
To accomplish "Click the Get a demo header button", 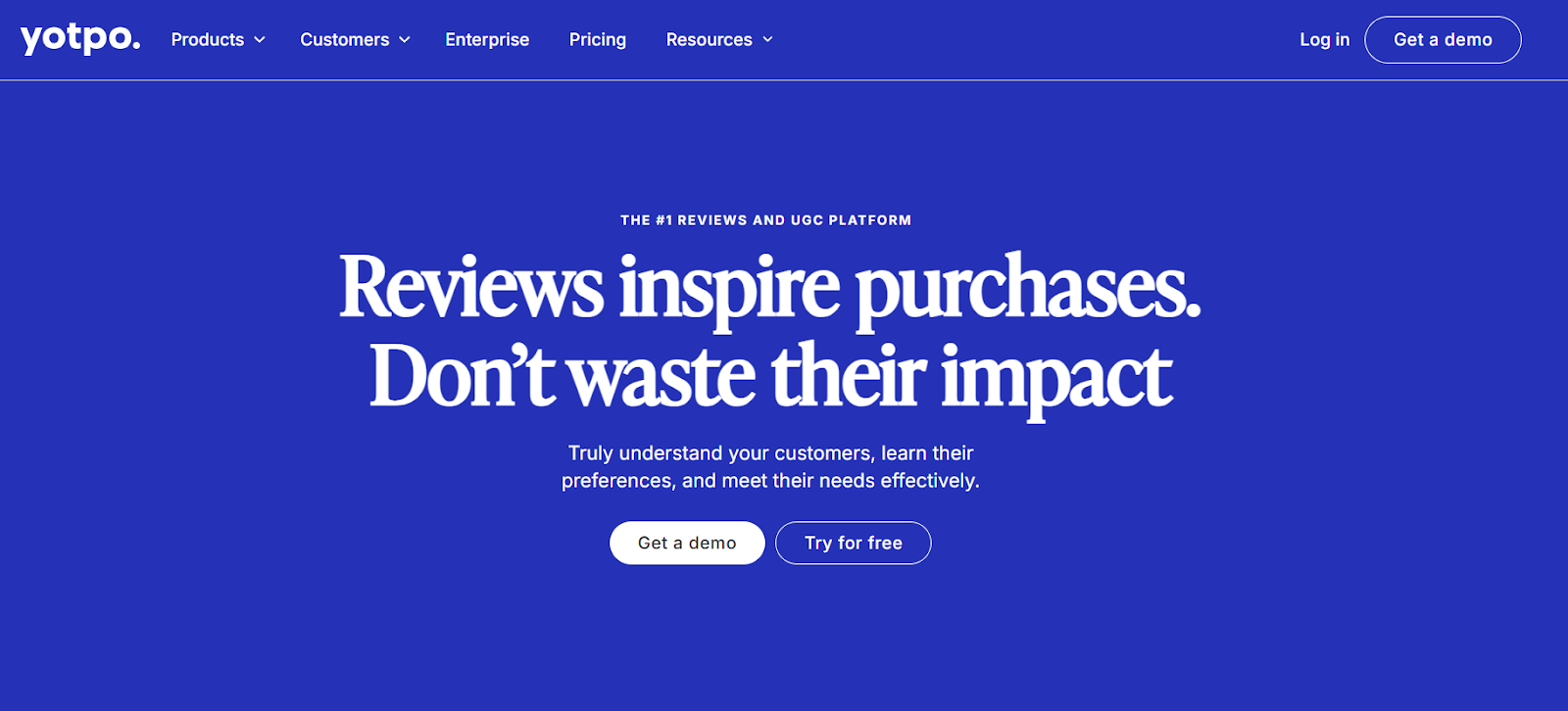I will [1442, 39].
